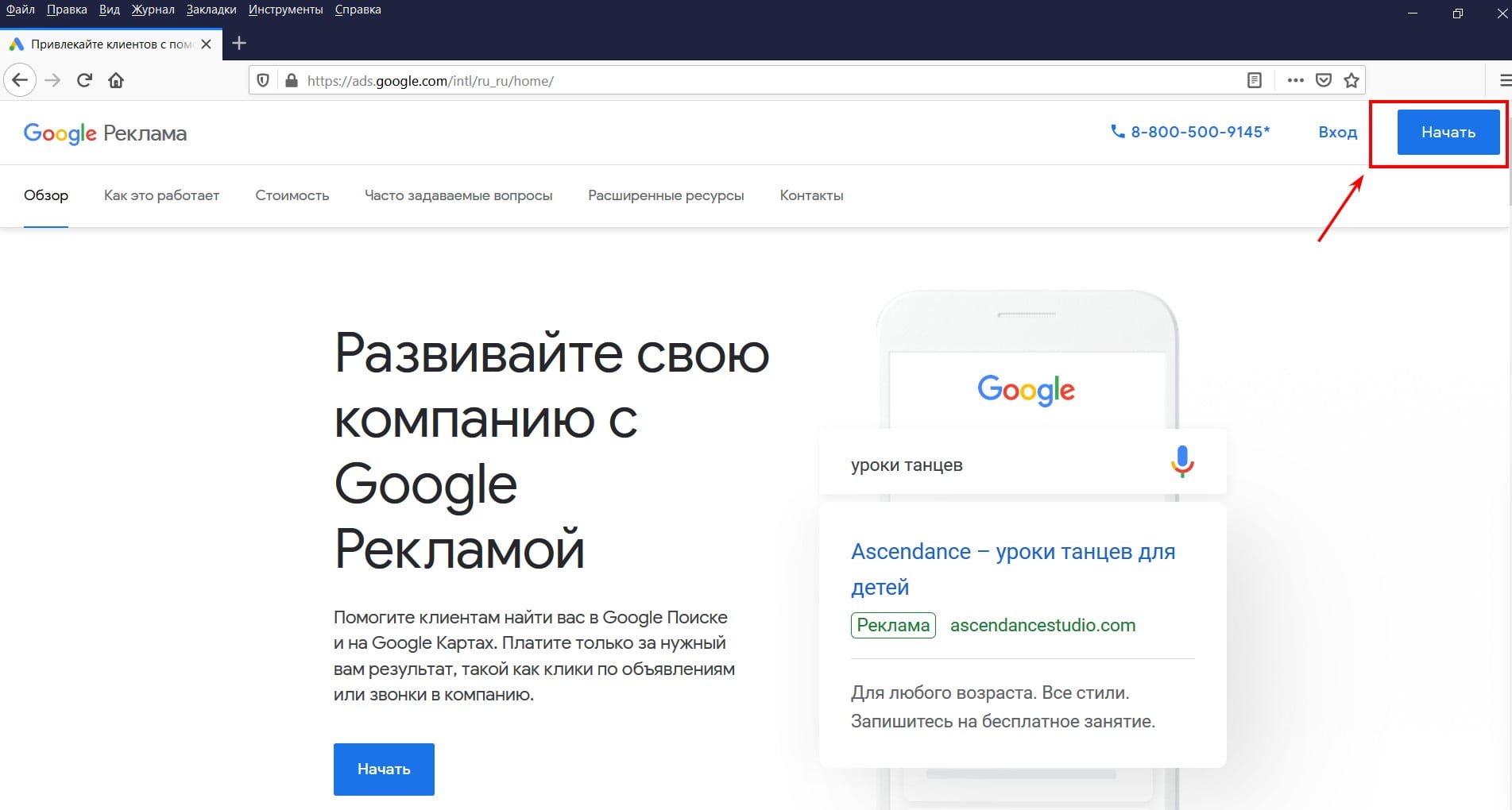Open the Firefox hamburger menu
Screen dimensions: 1512x810
1504,80
